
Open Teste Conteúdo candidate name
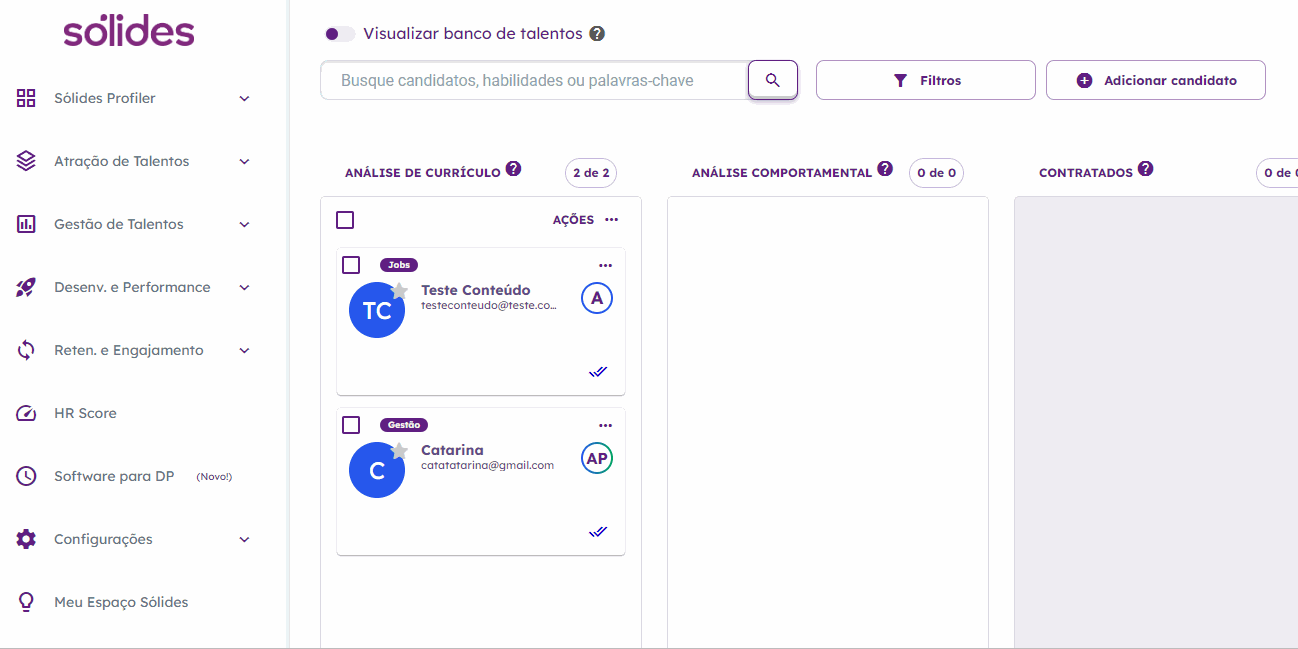pyautogui.click(x=476, y=290)
